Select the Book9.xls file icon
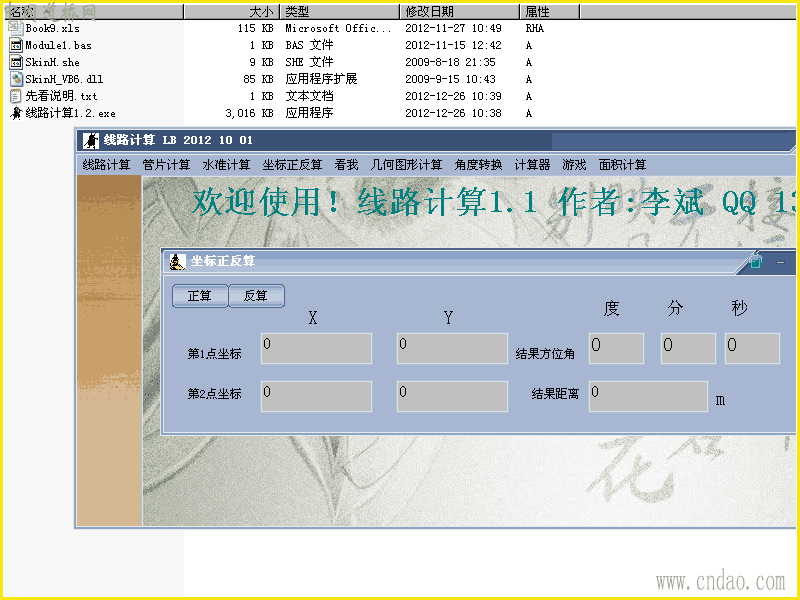This screenshot has height=600, width=800. (x=16, y=28)
